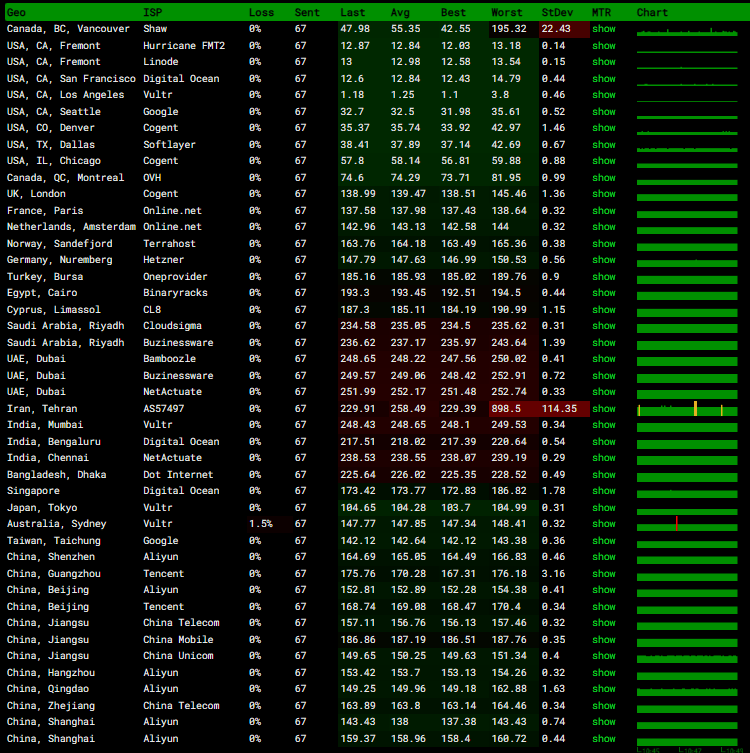Viewport: 750px width, 753px height.
Task: Show MTR for Australia Sydney Vultr
Action: [604, 524]
